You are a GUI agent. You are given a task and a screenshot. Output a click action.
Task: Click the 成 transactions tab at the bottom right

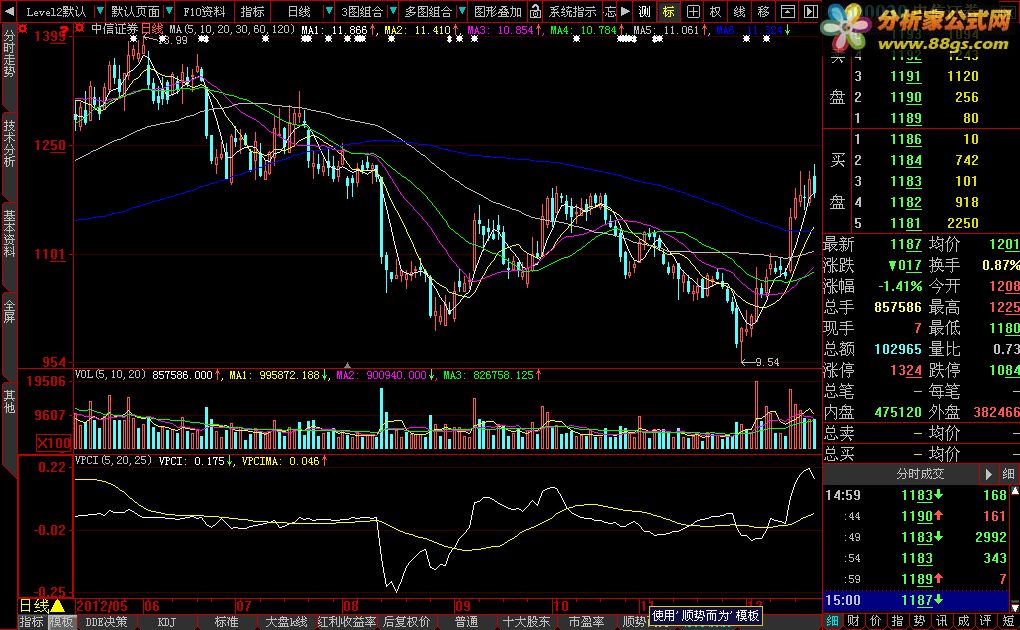pos(963,621)
